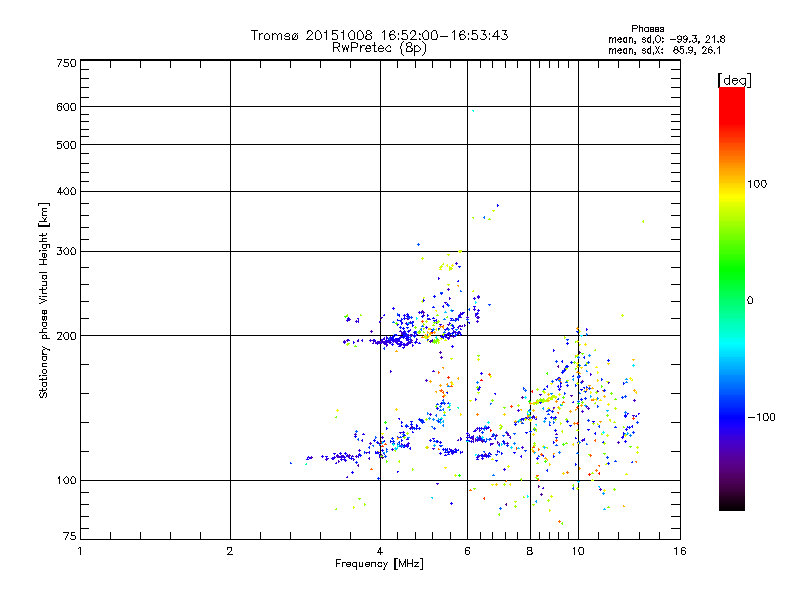800x600 pixels.
Task: Click the y-axis tick label '400'
Action: coord(66,191)
